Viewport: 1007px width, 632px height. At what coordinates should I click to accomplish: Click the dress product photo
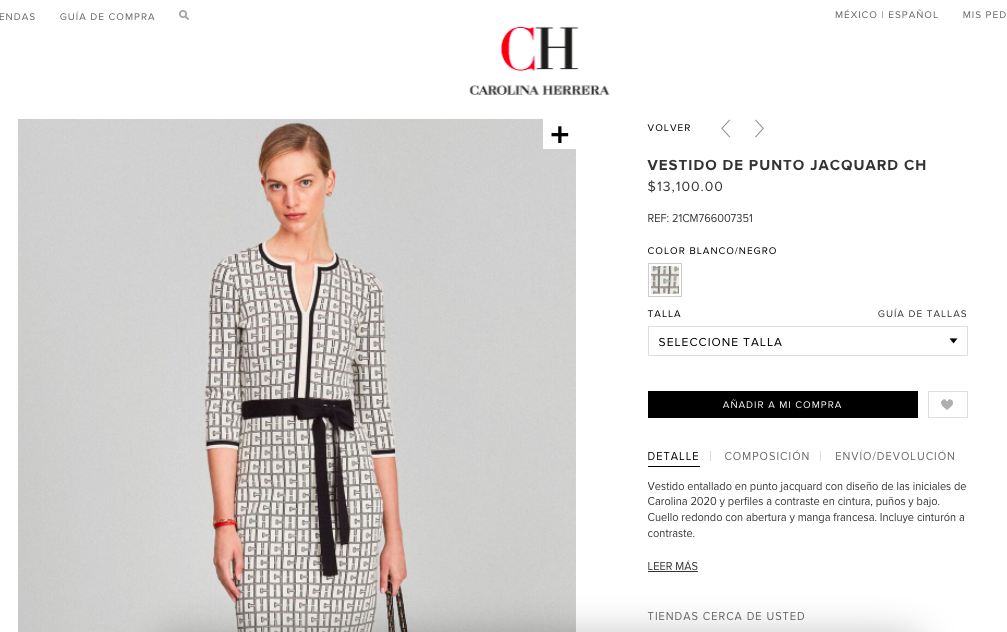point(297,375)
